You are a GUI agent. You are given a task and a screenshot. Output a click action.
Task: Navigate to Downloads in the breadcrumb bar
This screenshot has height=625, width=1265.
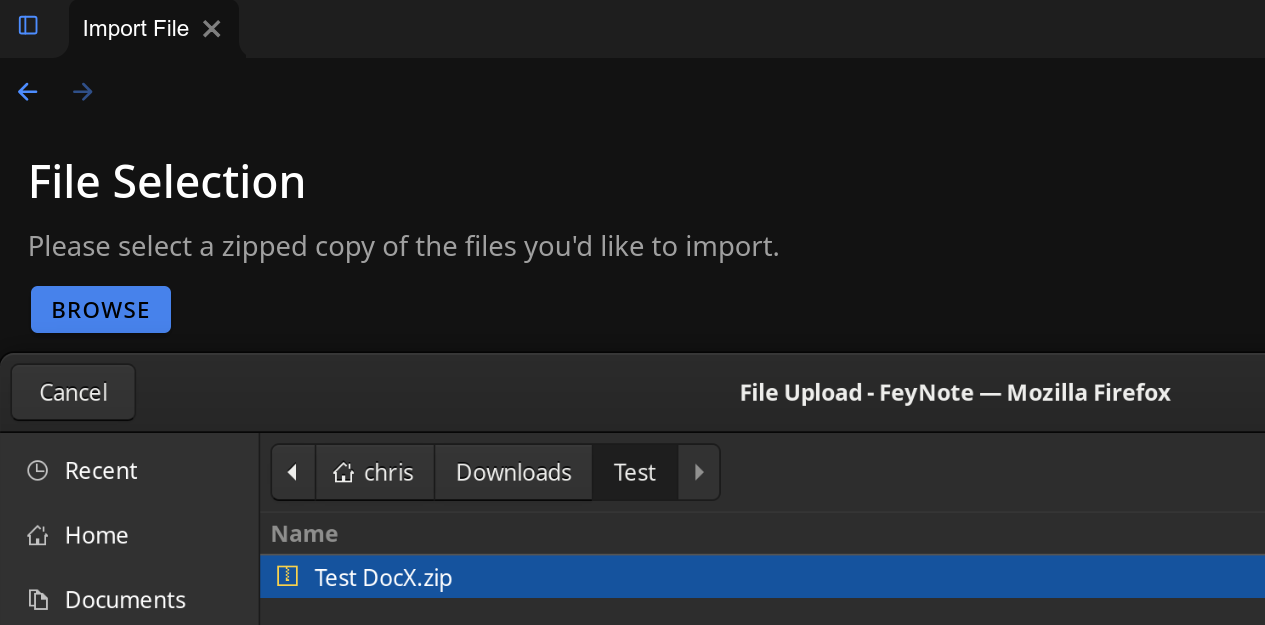(x=513, y=471)
